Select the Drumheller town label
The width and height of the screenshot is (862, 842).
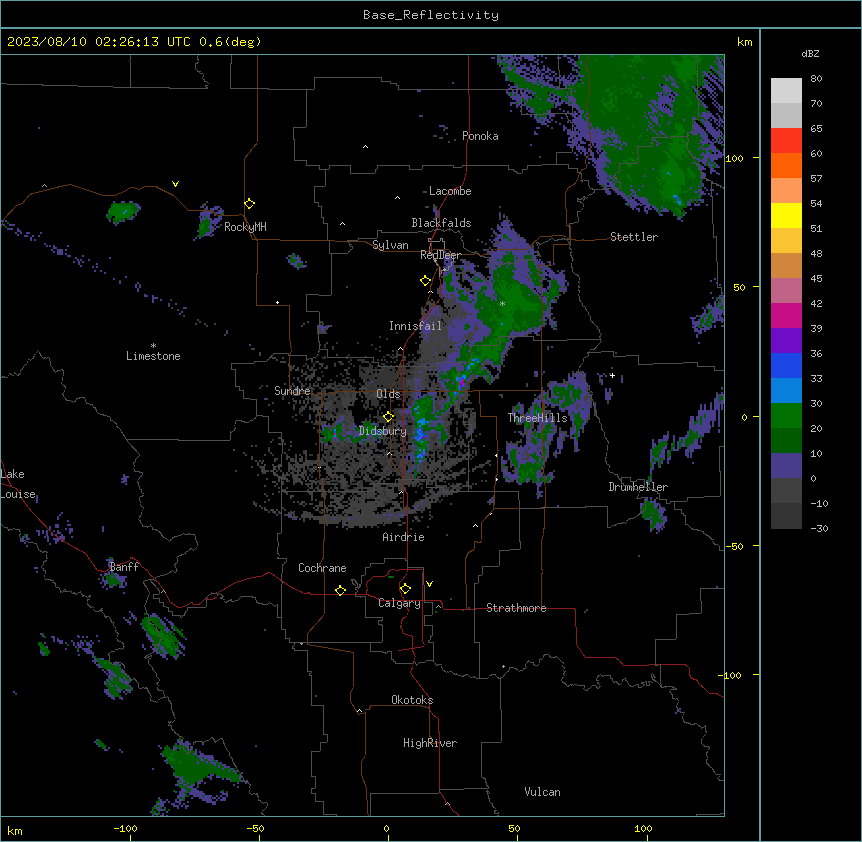(638, 487)
